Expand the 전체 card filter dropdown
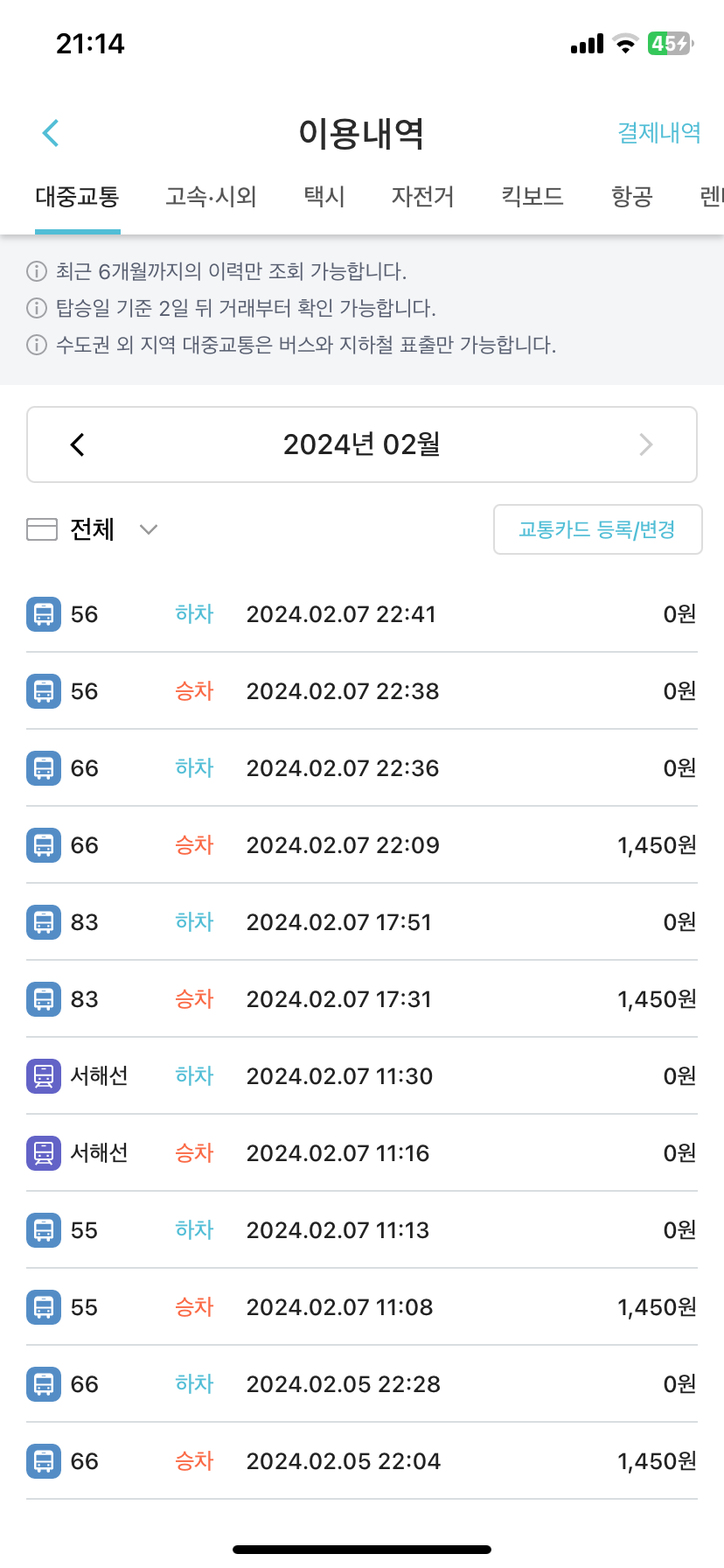The width and height of the screenshot is (724, 1568). 149,529
